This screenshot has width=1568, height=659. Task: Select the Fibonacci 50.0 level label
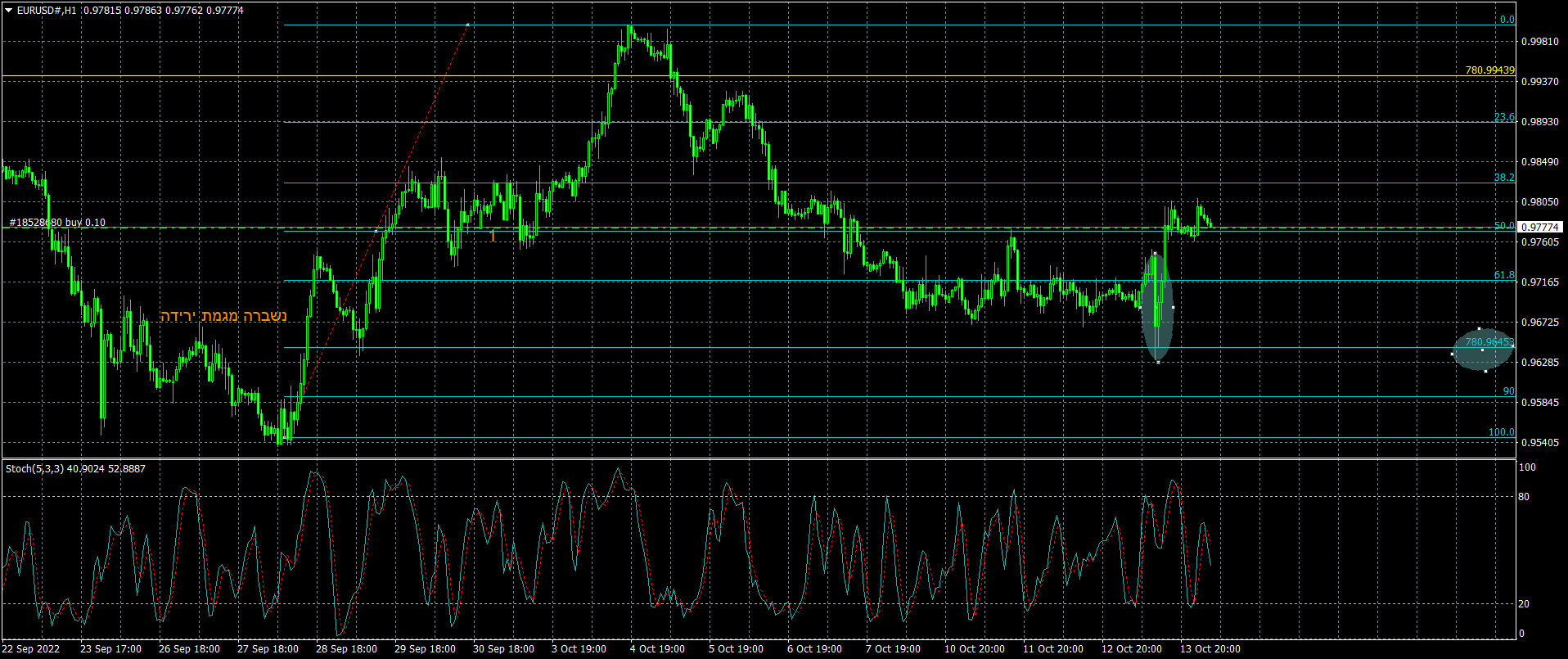pos(1504,226)
